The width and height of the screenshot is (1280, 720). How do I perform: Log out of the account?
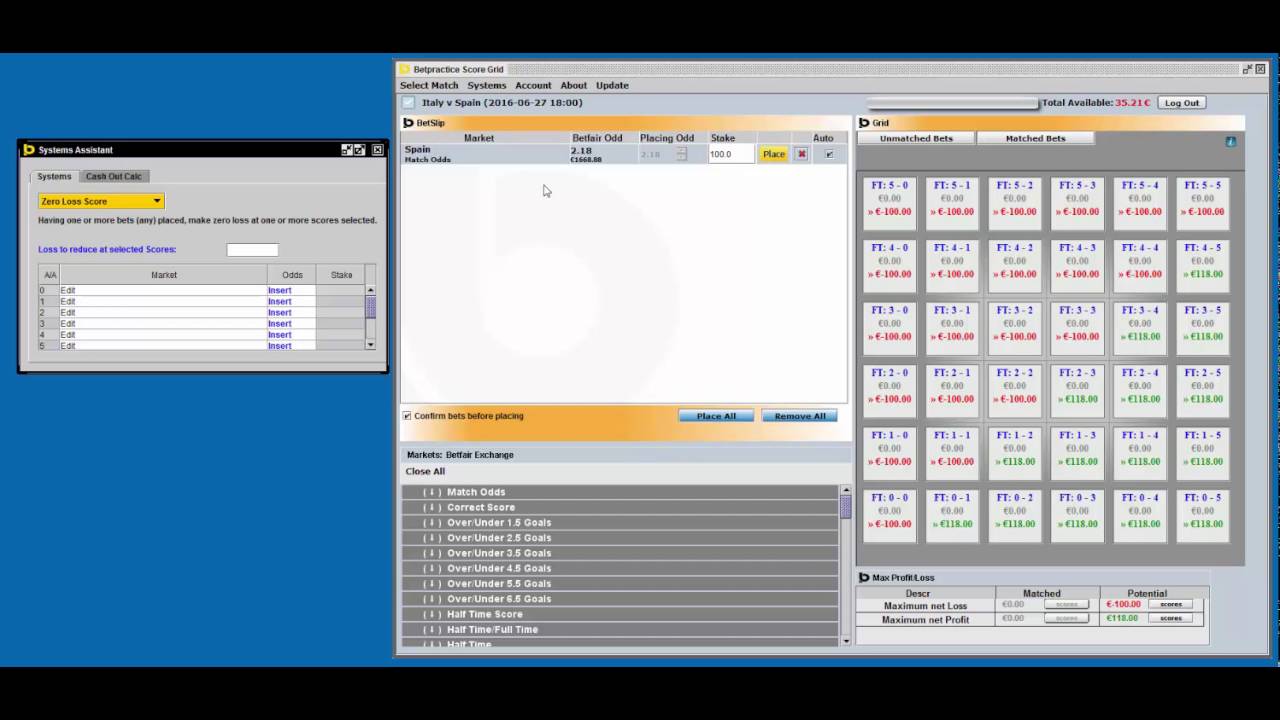(x=1181, y=103)
